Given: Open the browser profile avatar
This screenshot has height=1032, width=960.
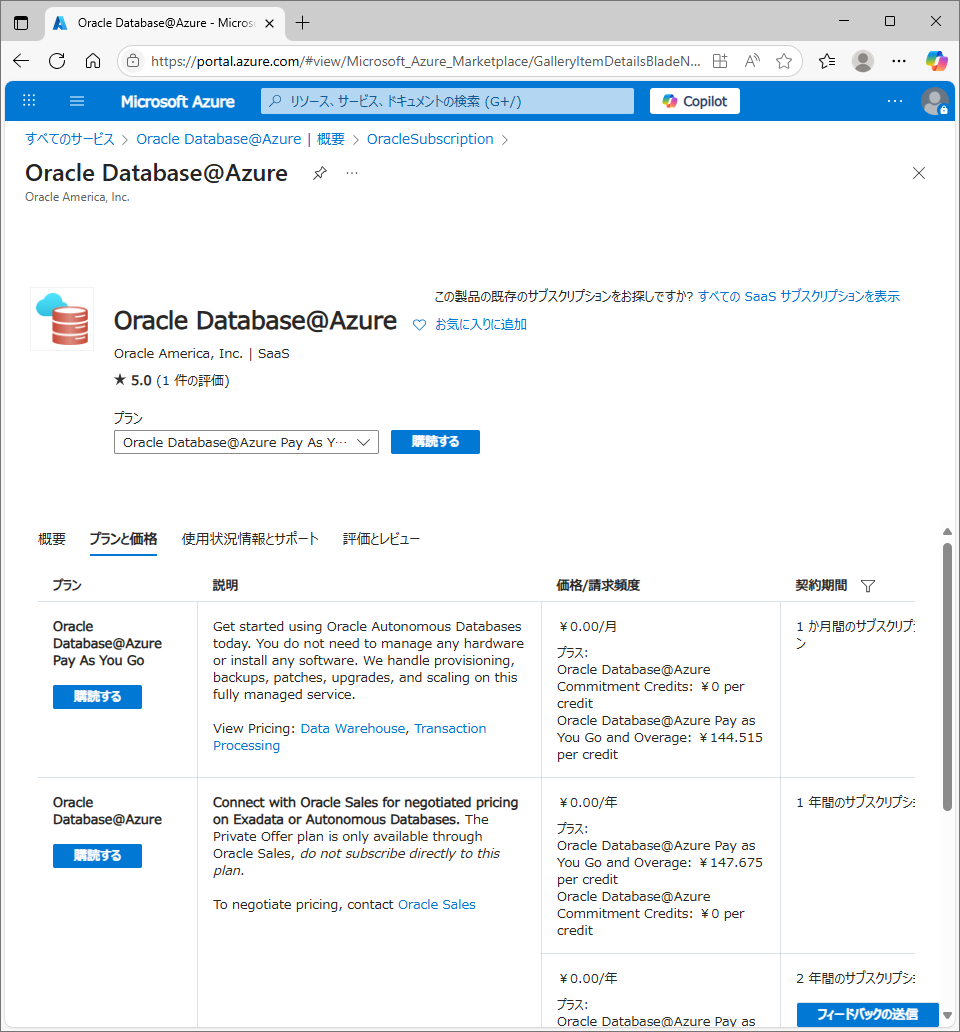Looking at the screenshot, I should tap(863, 61).
